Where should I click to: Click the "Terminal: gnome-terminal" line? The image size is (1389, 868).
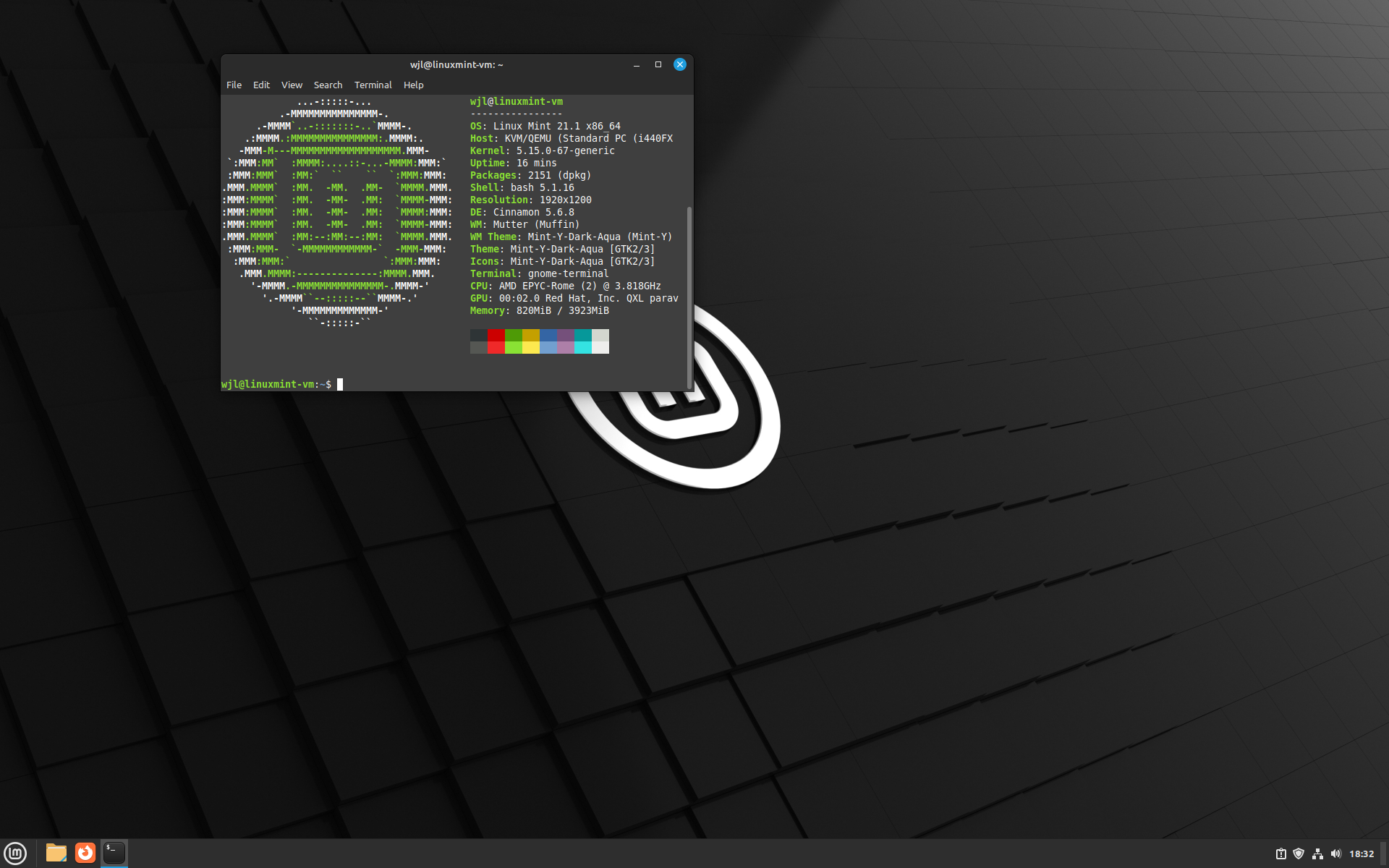pyautogui.click(x=540, y=273)
